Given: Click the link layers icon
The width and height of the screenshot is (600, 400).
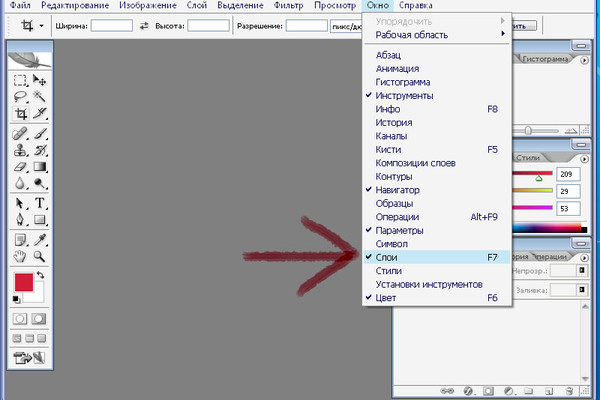Looking at the screenshot, I should pos(447,391).
